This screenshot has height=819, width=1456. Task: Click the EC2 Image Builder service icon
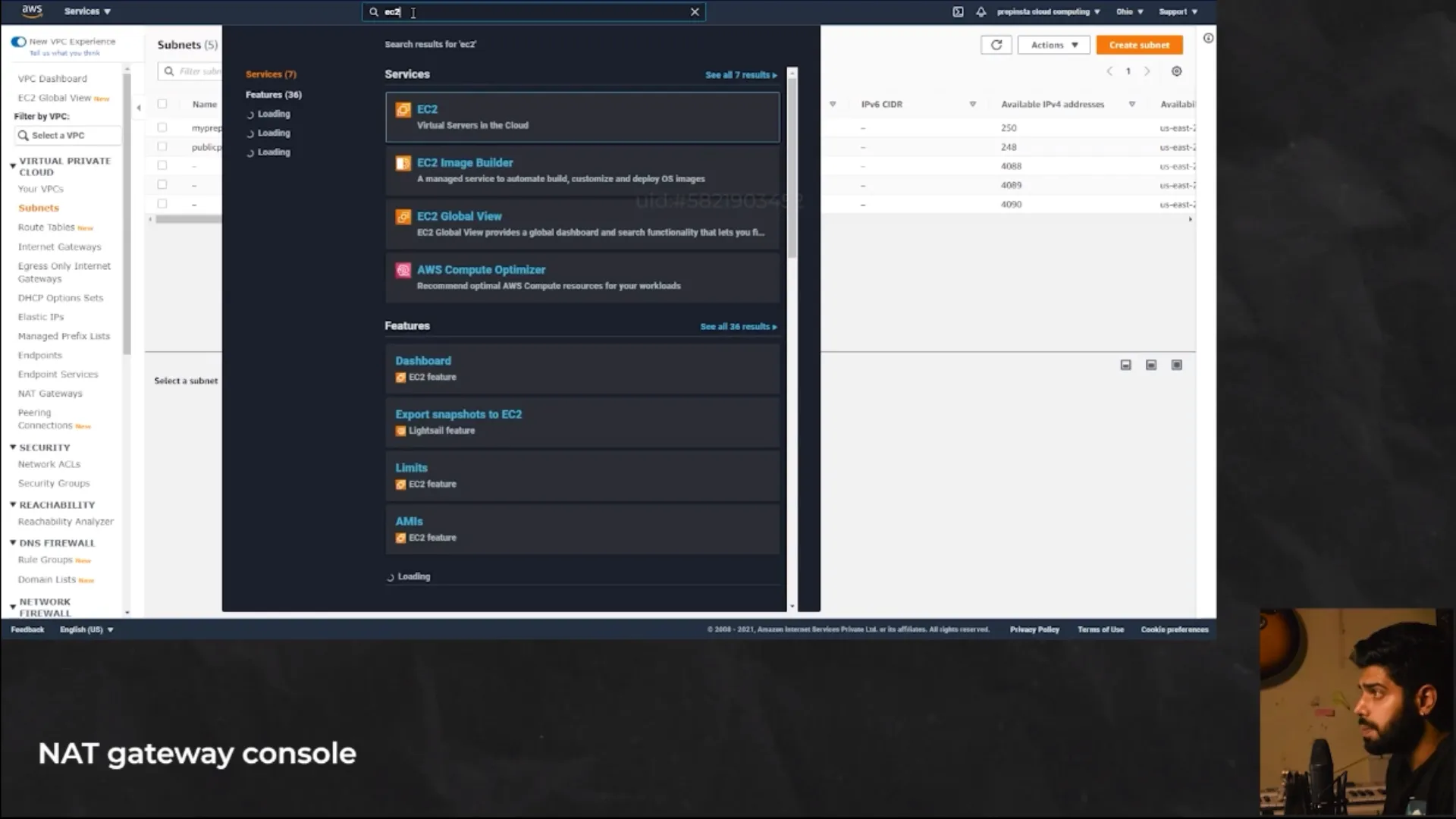point(403,163)
